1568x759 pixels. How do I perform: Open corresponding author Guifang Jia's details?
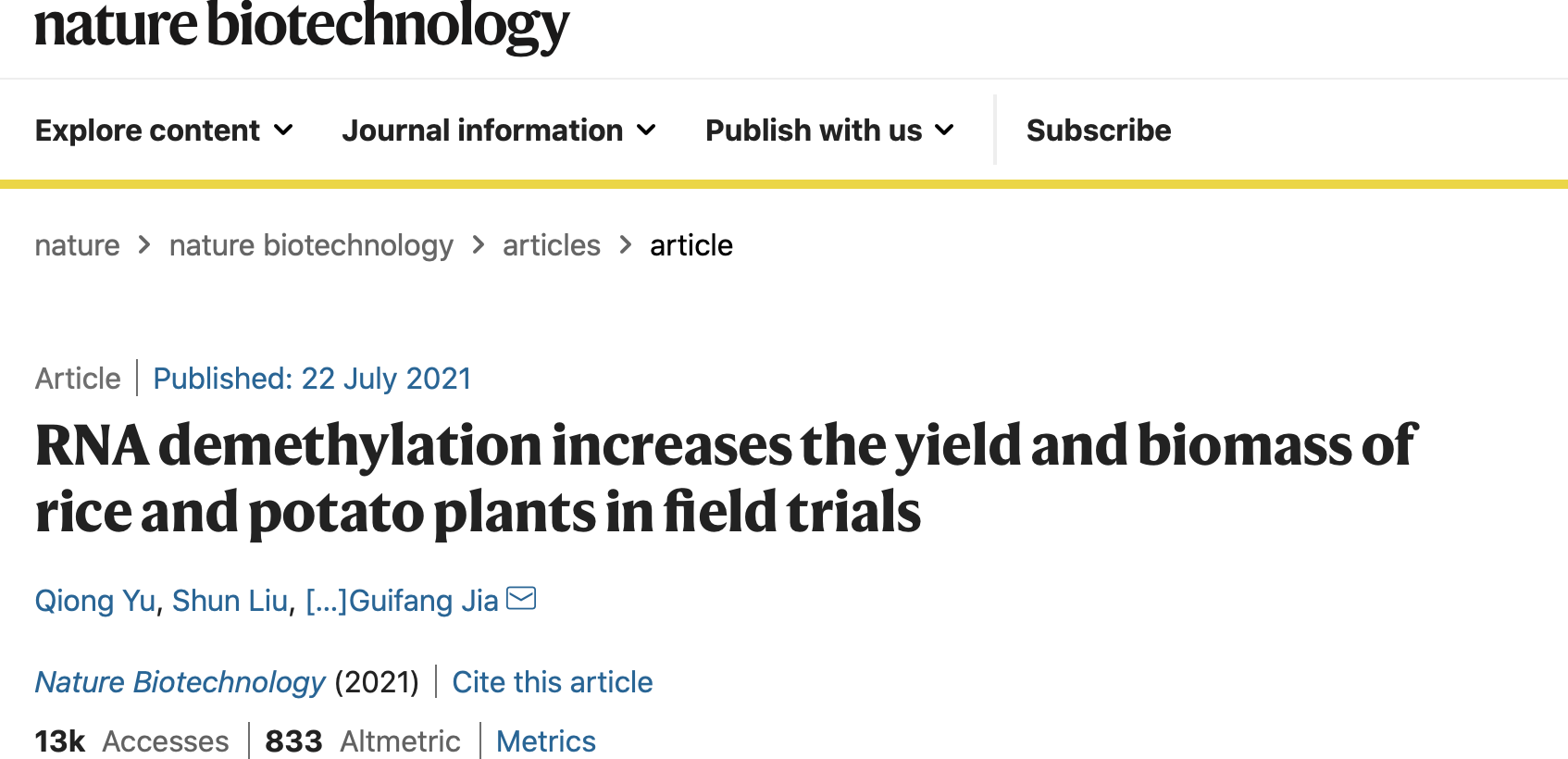tap(424, 601)
